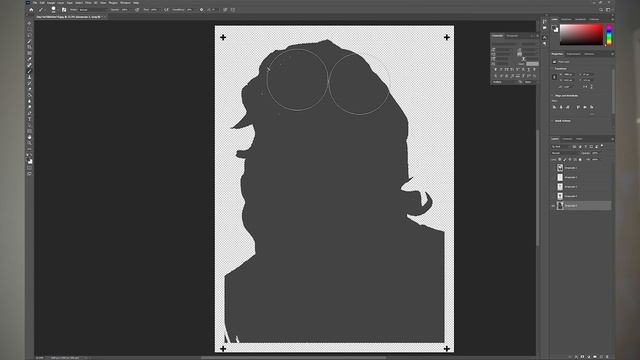Select the Eraser tool

(x=29, y=89)
